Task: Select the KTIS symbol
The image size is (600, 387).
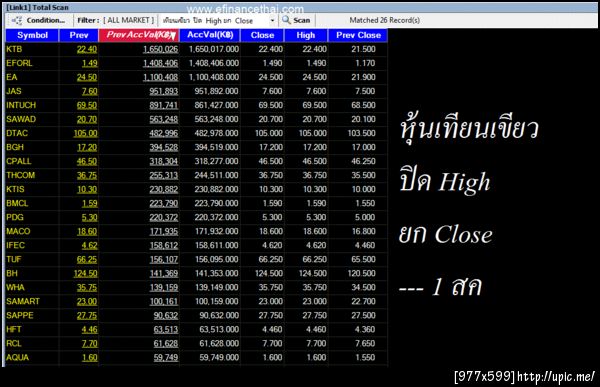Action: 15,189
